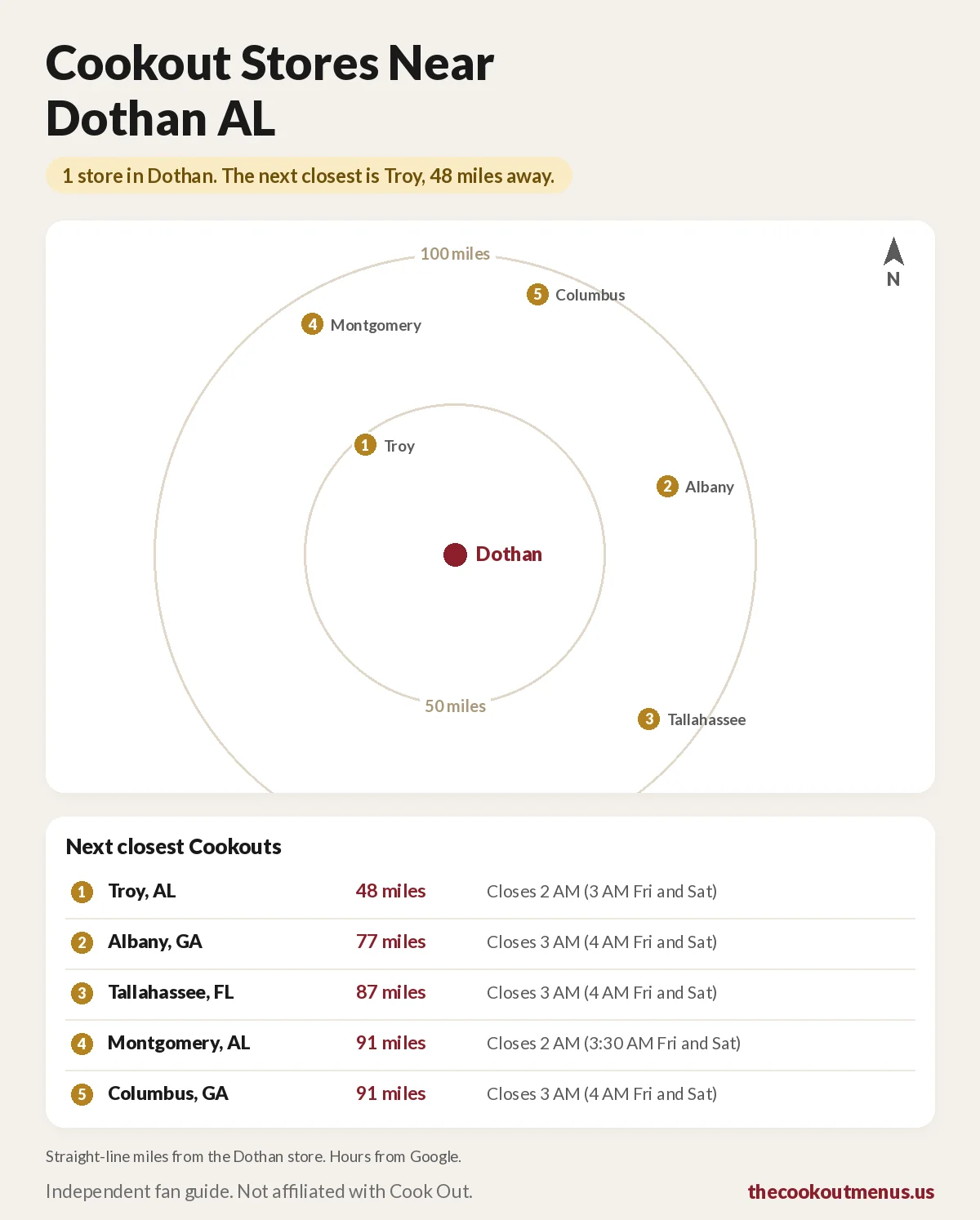
Task: Select Albany, GA in the list
Action: pos(154,942)
